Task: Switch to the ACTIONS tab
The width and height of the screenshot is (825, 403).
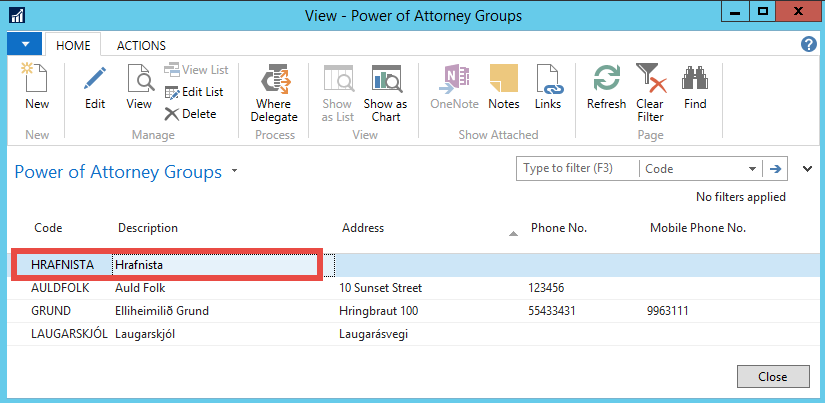Action: click(x=141, y=45)
